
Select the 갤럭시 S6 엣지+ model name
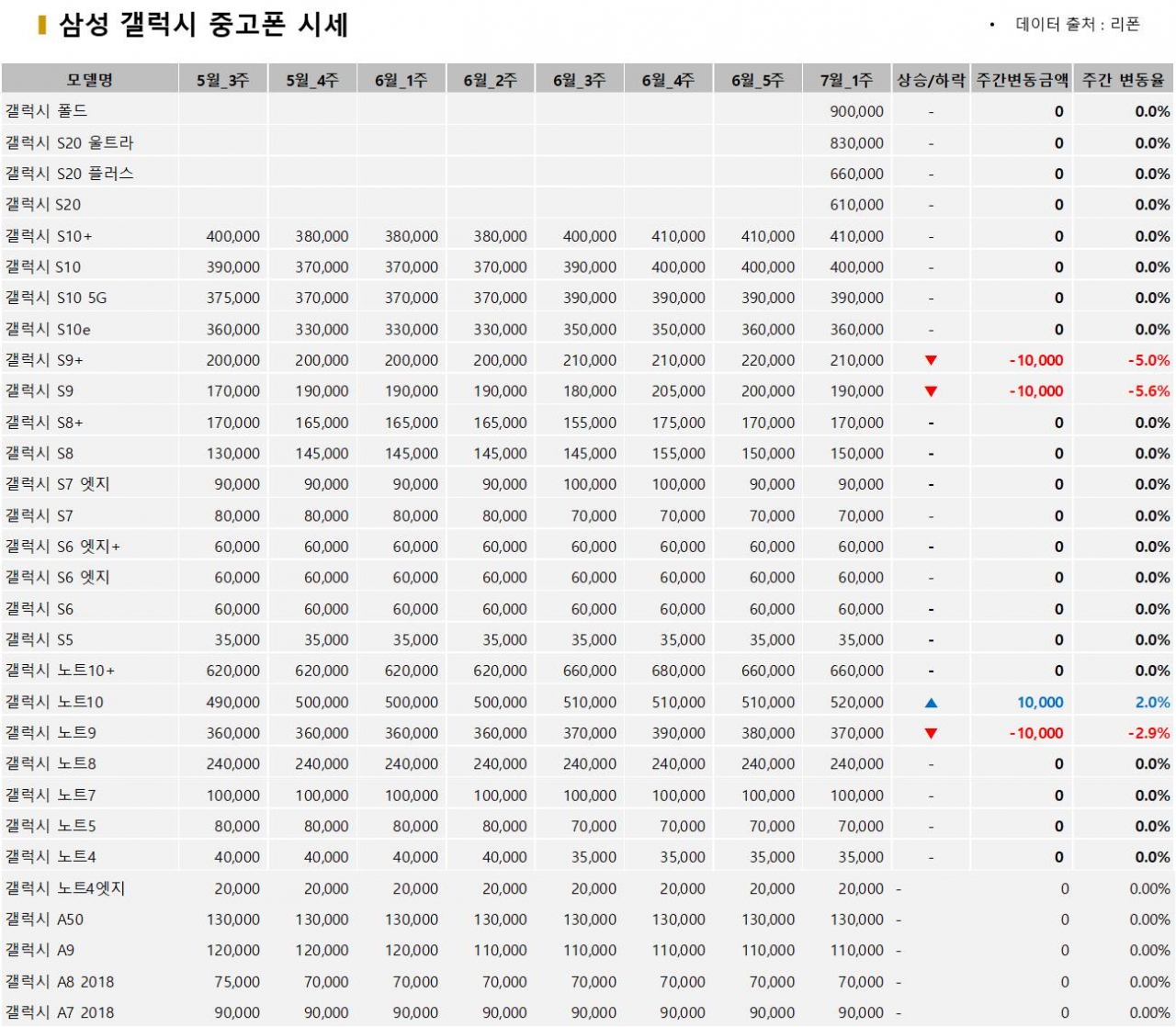(62, 547)
